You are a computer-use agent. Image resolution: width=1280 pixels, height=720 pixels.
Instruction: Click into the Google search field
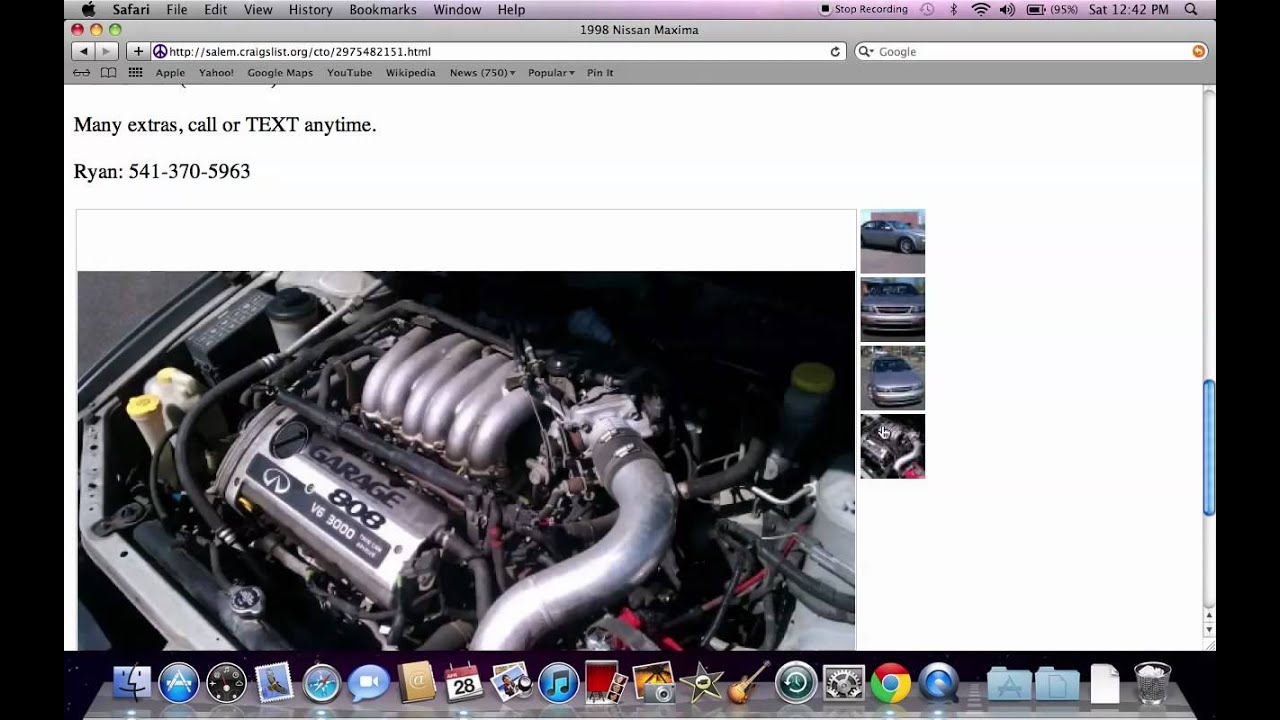pyautogui.click(x=1030, y=51)
